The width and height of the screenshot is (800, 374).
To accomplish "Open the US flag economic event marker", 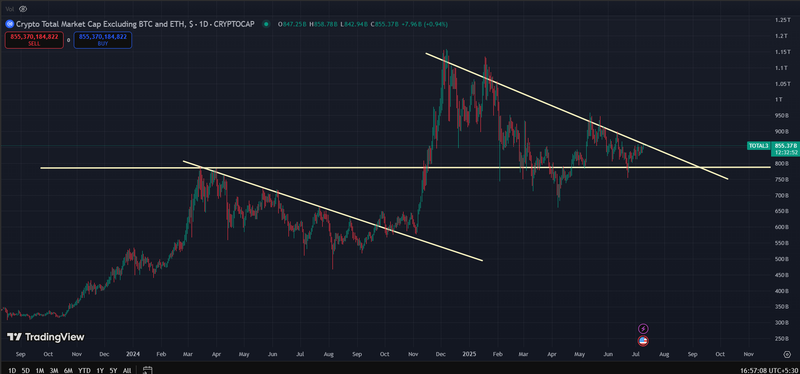I will pos(643,341).
